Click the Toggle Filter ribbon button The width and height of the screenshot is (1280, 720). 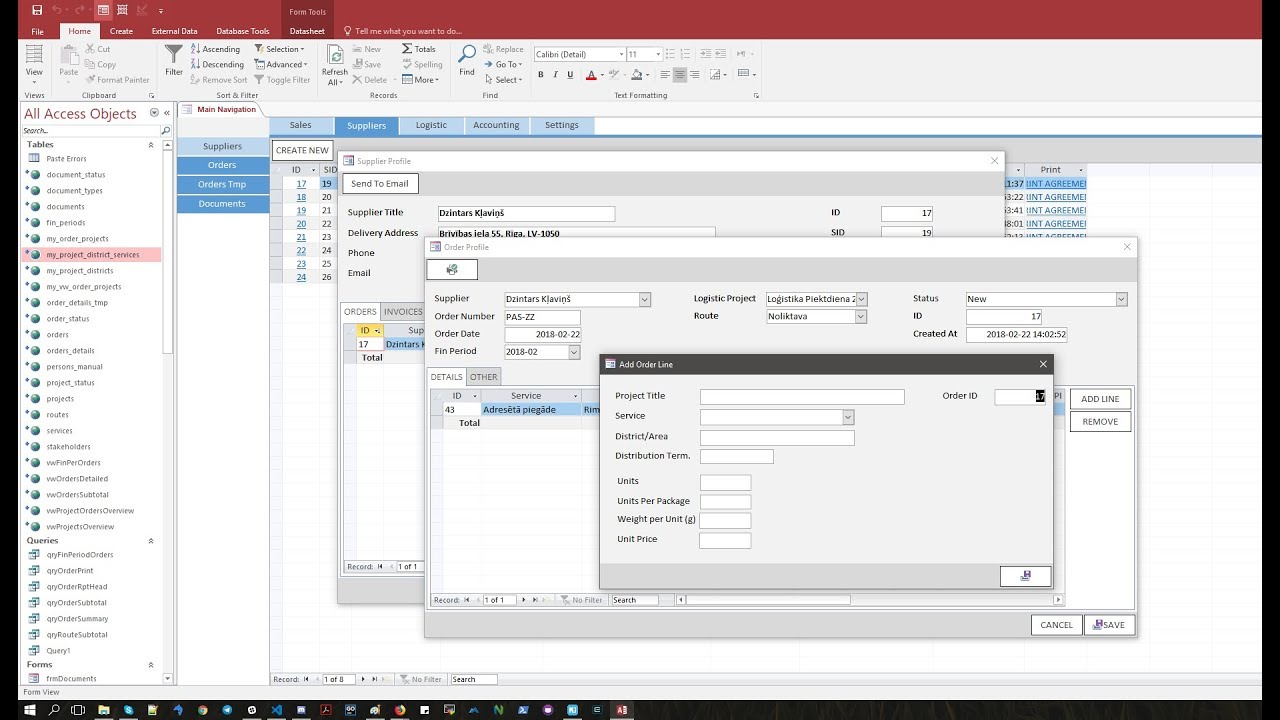pos(282,80)
